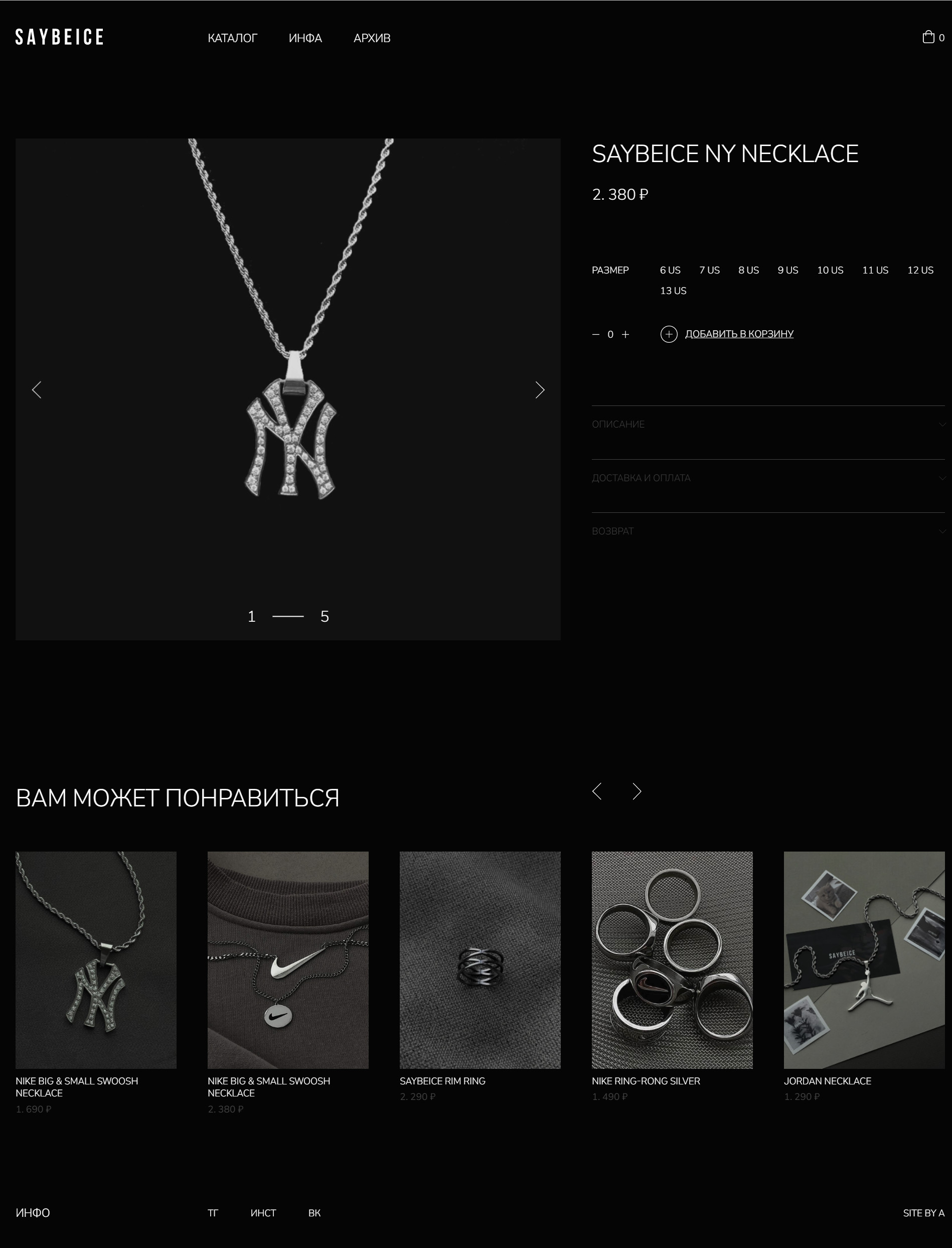The width and height of the screenshot is (952, 1248).
Task: Go to the АРХИВ page
Action: pyautogui.click(x=372, y=38)
